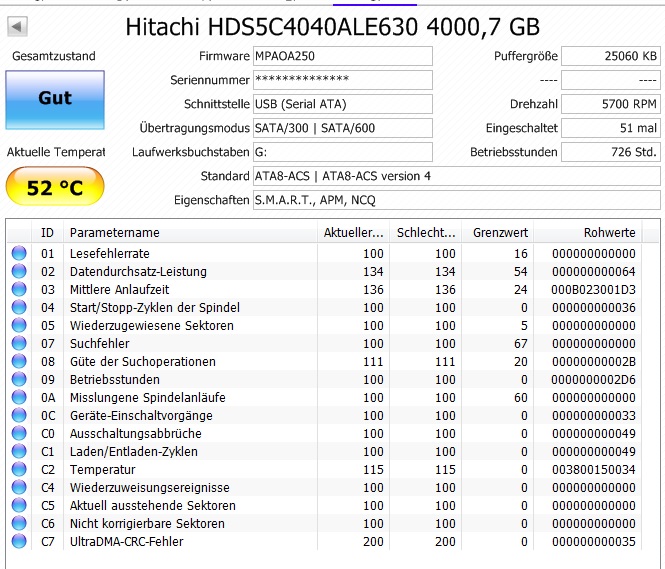
Task: Select the Puffergröße value 25060 KB
Action: pos(611,56)
